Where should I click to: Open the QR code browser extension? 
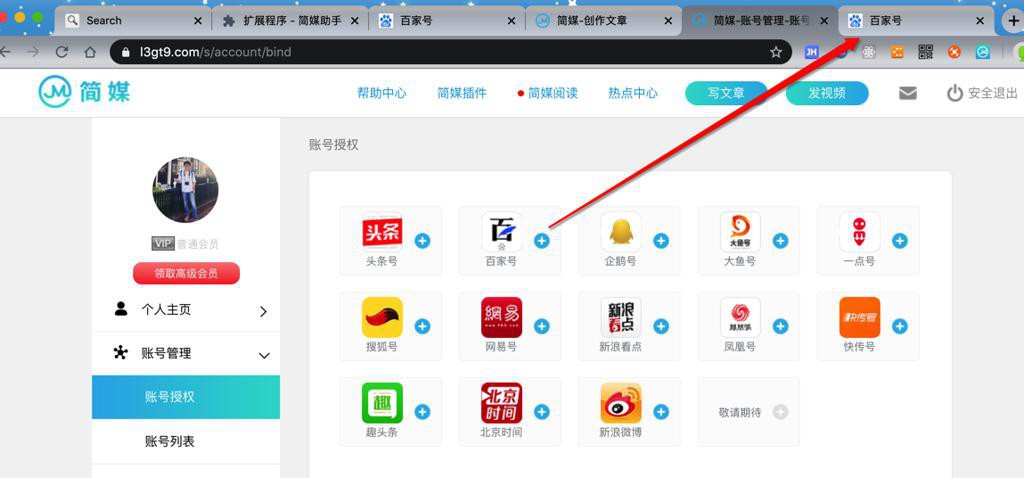[925, 52]
